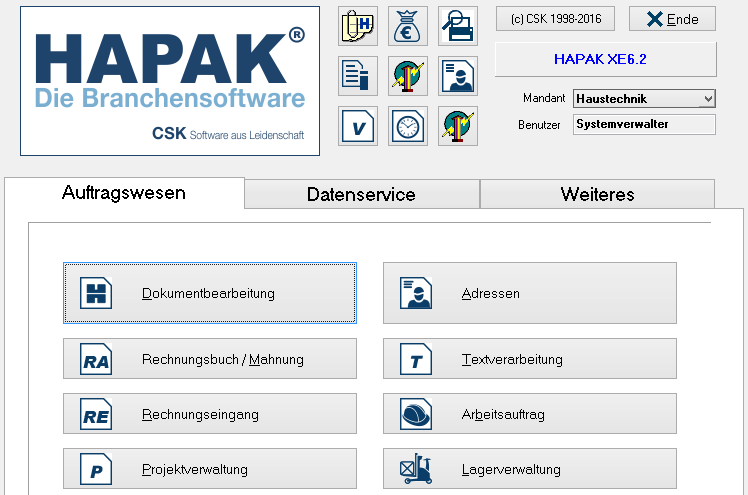Start Textverarbeitung

[x=530, y=359]
